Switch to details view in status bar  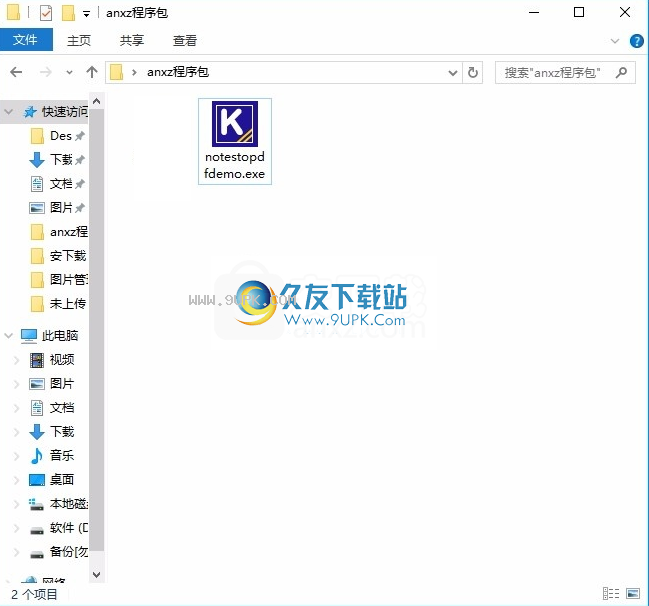coord(611,594)
